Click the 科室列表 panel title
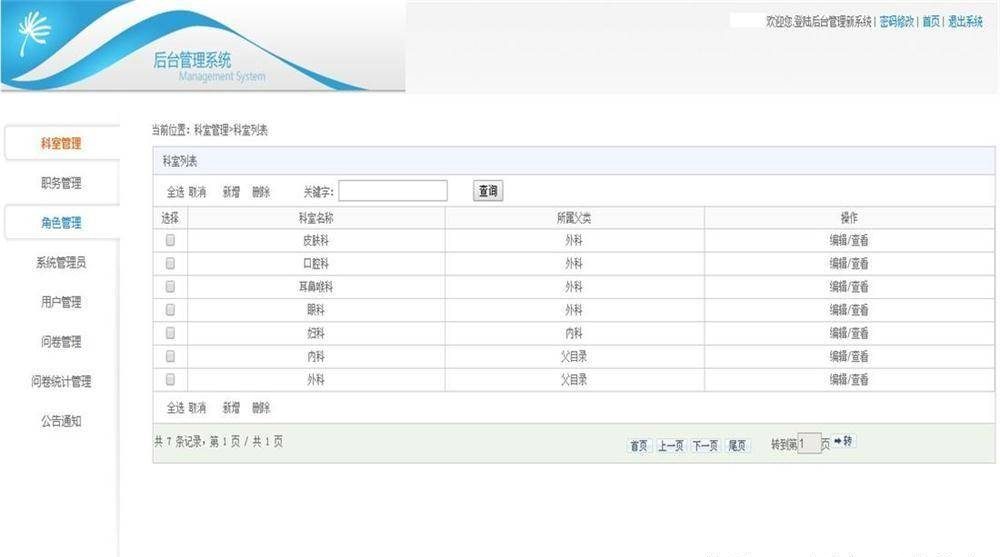Screen dimensions: 1000x557 180,161
